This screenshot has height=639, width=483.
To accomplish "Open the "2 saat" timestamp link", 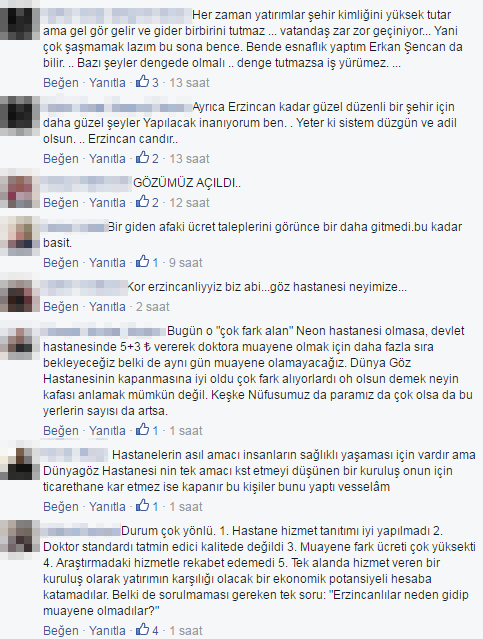I will [152, 306].
